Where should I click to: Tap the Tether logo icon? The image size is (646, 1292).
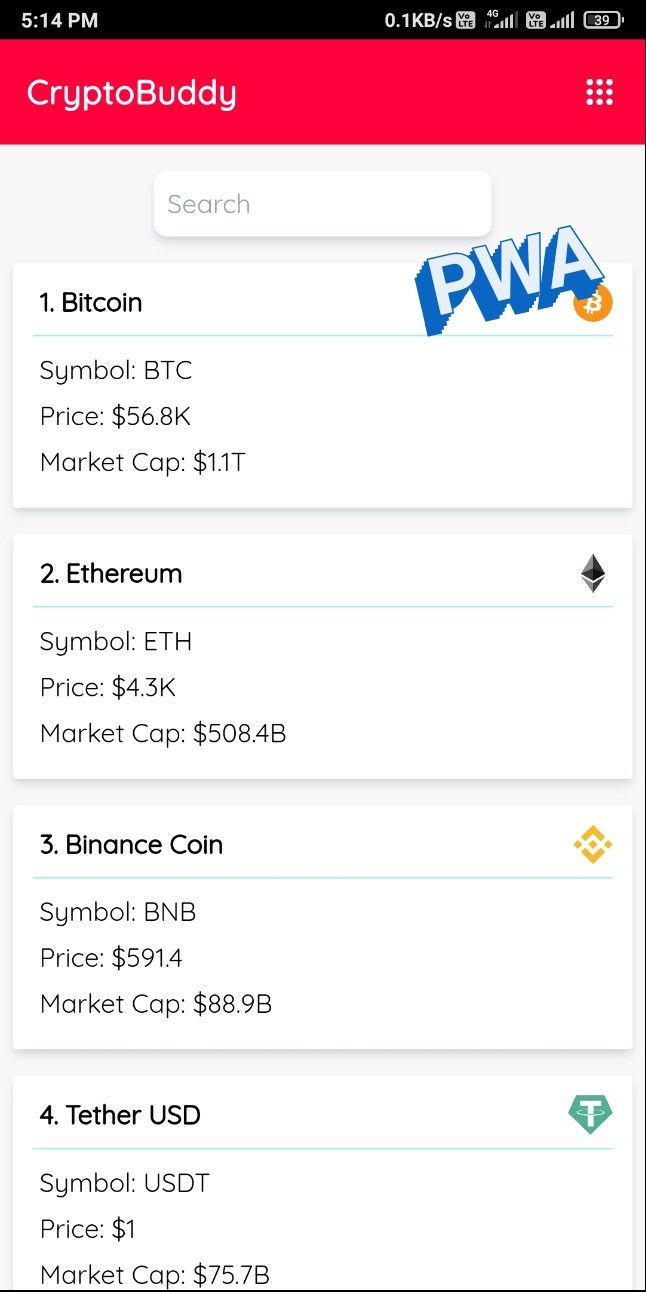point(591,1114)
